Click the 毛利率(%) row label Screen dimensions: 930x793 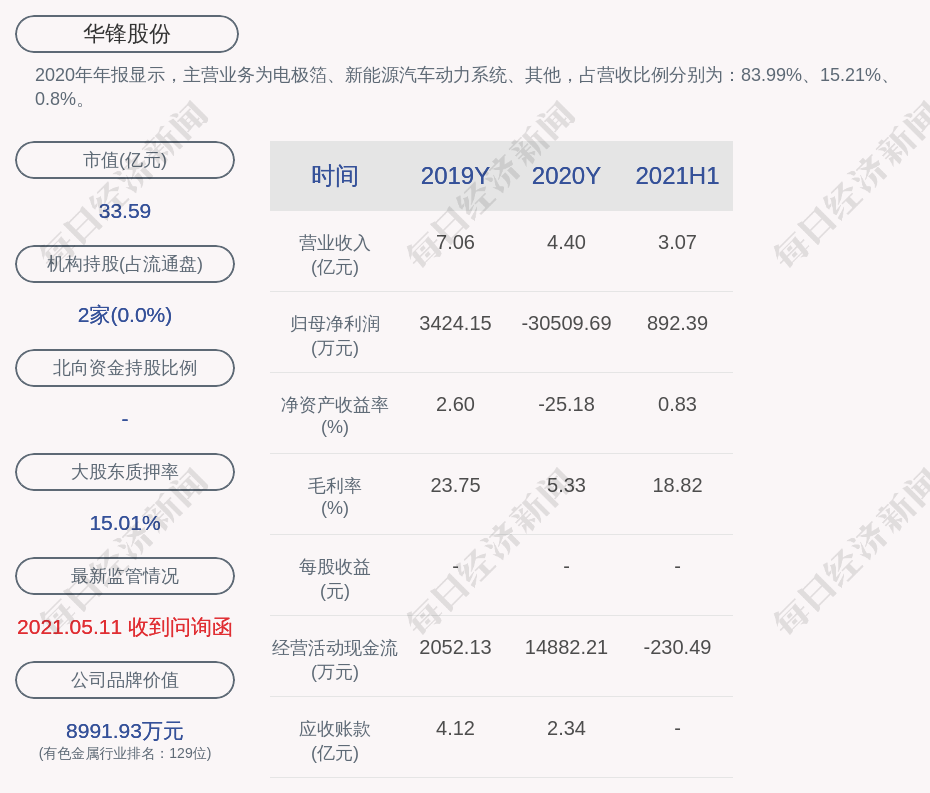click(x=335, y=497)
